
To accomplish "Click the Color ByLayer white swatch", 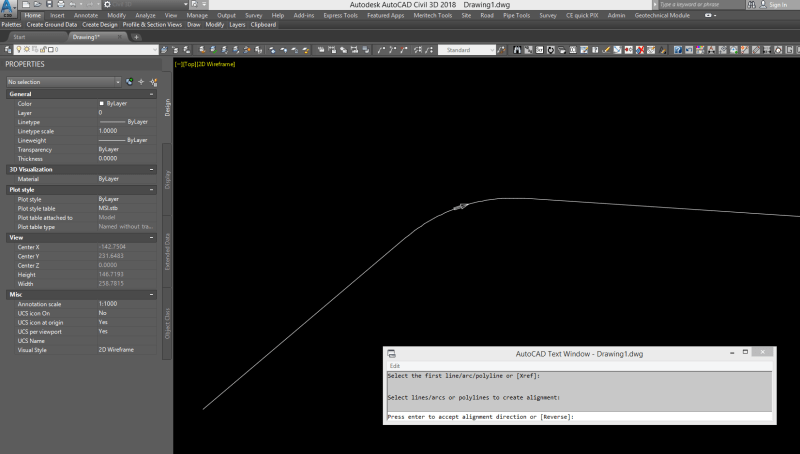I will 102,104.
